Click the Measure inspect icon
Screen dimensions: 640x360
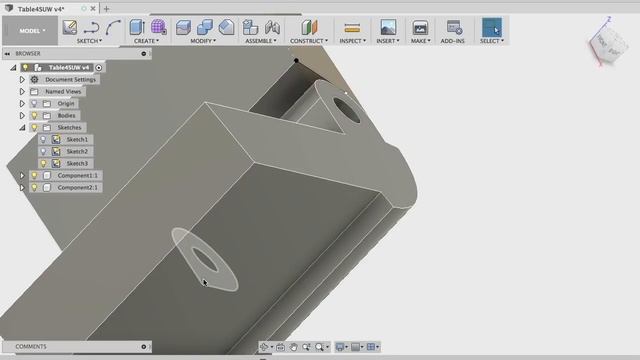(352, 27)
